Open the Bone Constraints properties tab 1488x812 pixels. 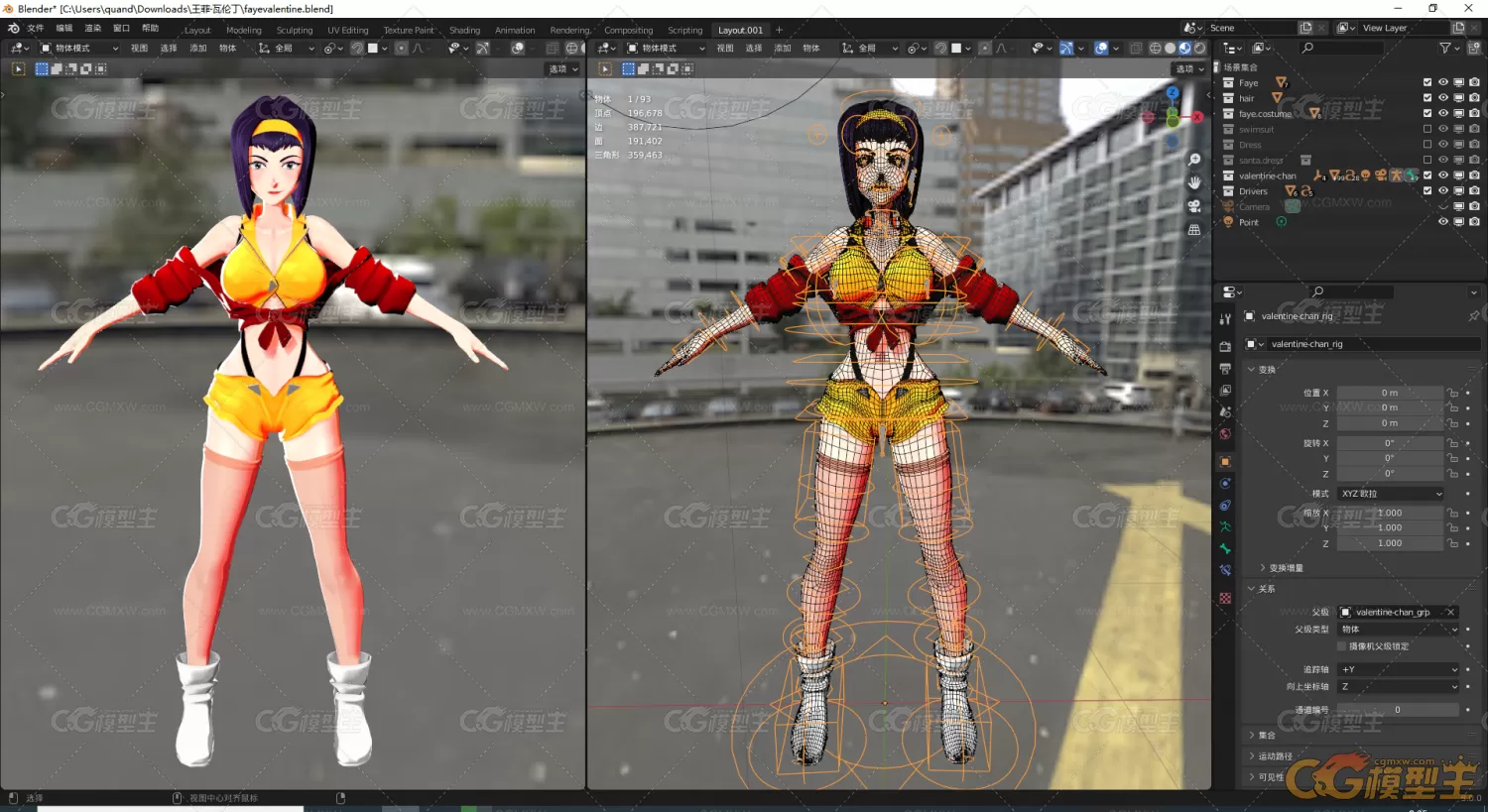tap(1225, 570)
